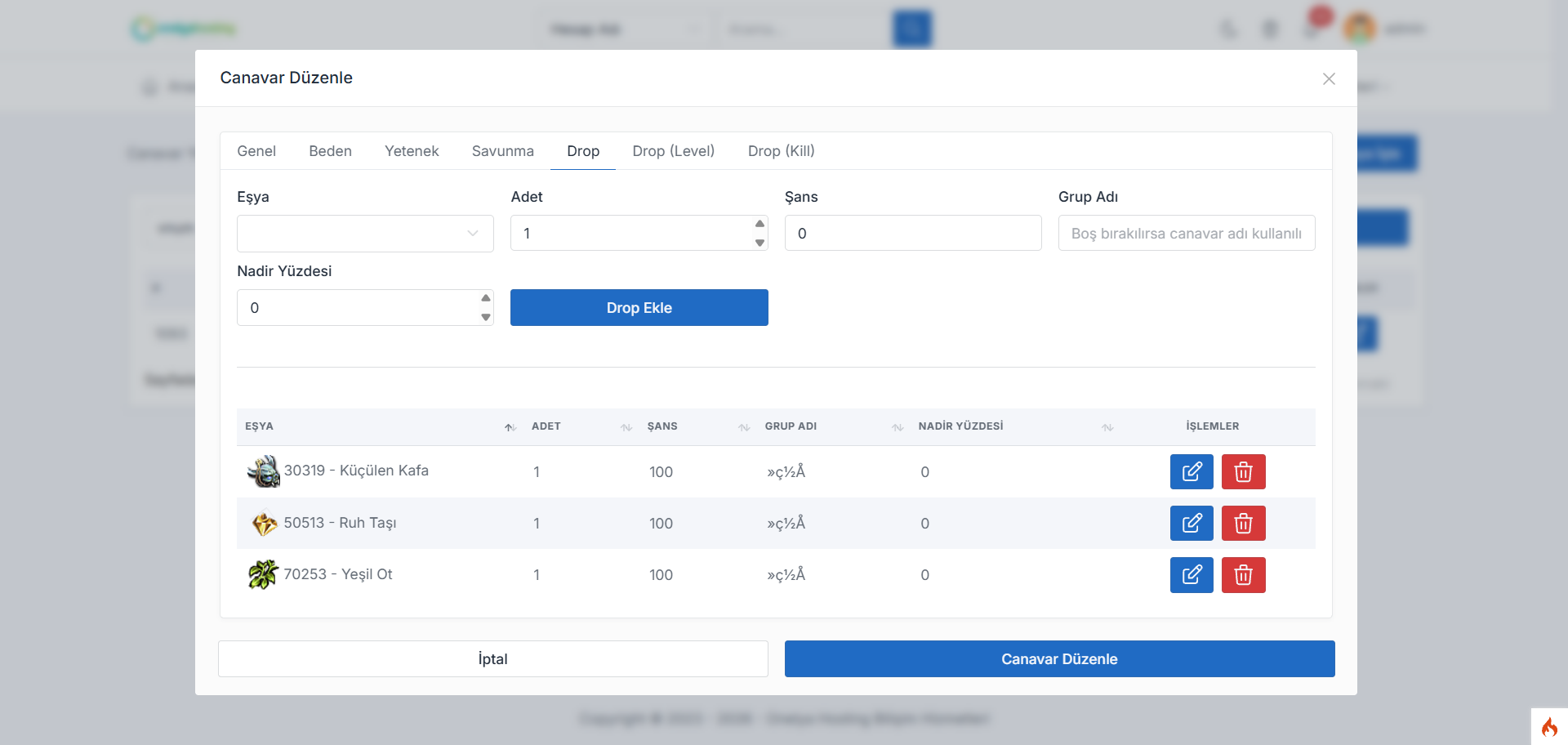The height and width of the screenshot is (745, 1568).
Task: Click the "70253 - Yeşil Ot" text
Action: [x=338, y=574]
